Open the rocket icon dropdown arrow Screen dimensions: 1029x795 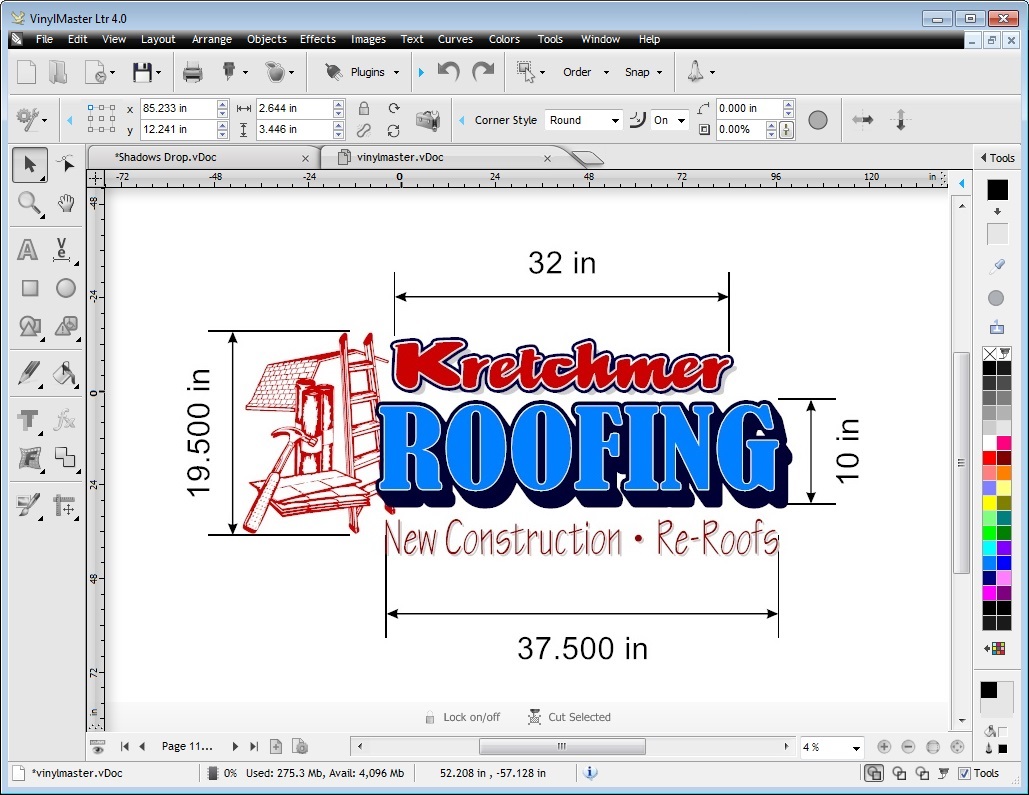(713, 72)
